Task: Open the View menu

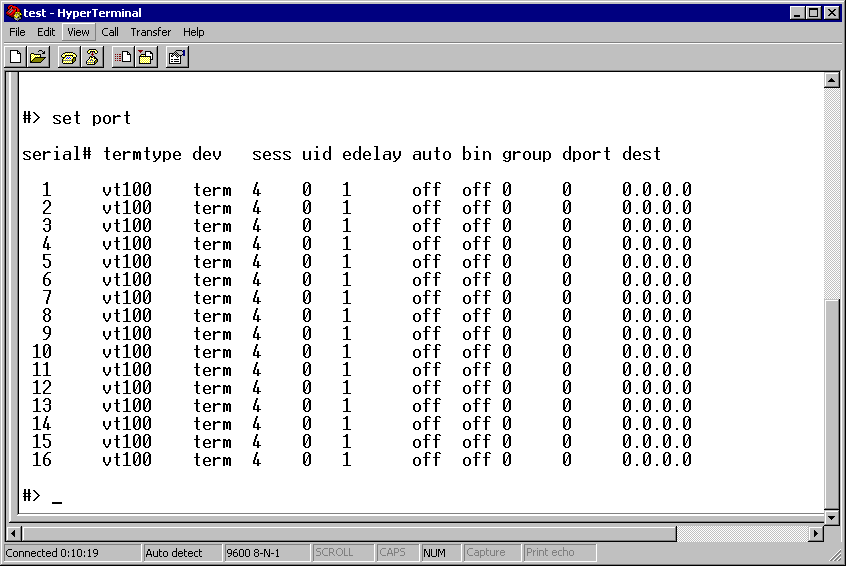Action: [78, 32]
